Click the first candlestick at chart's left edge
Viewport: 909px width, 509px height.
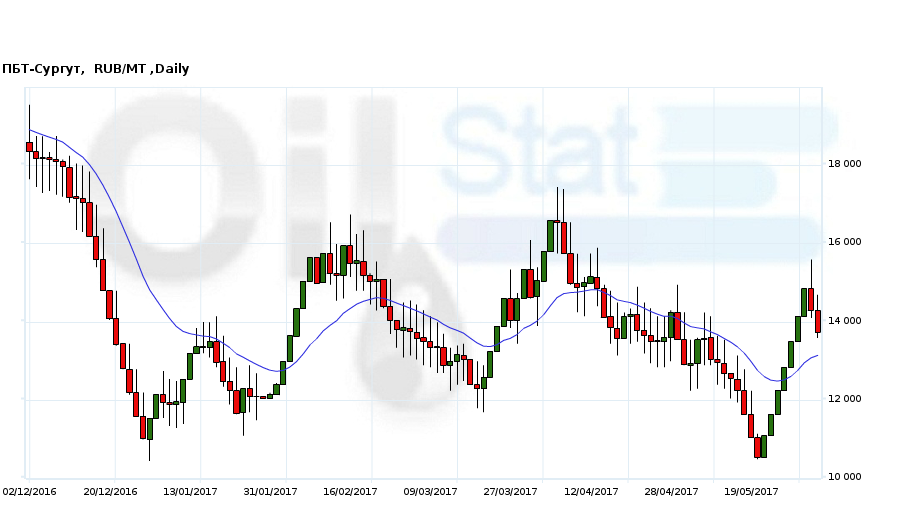29,147
